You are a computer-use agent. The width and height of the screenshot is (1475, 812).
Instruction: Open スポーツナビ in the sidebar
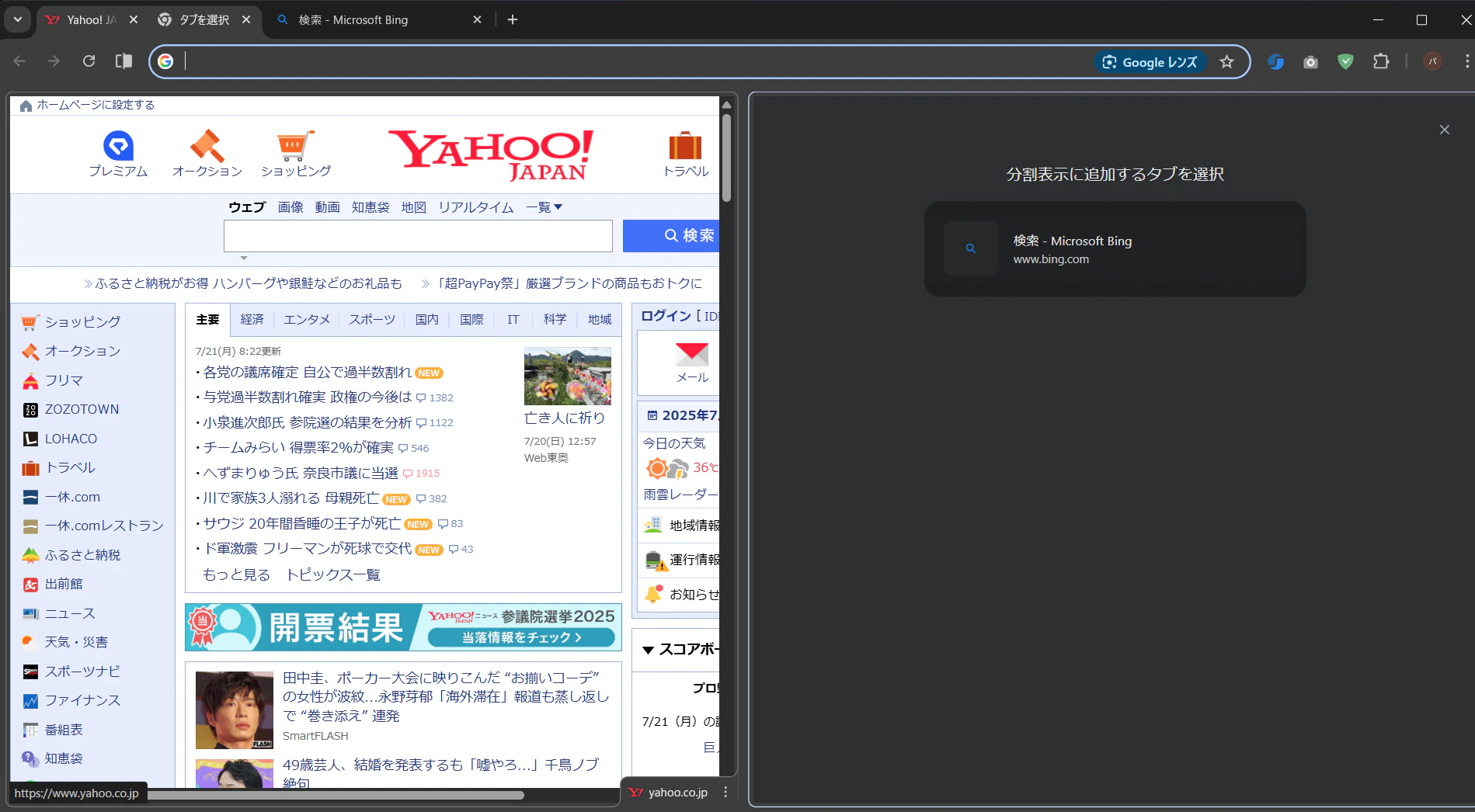coord(82,671)
